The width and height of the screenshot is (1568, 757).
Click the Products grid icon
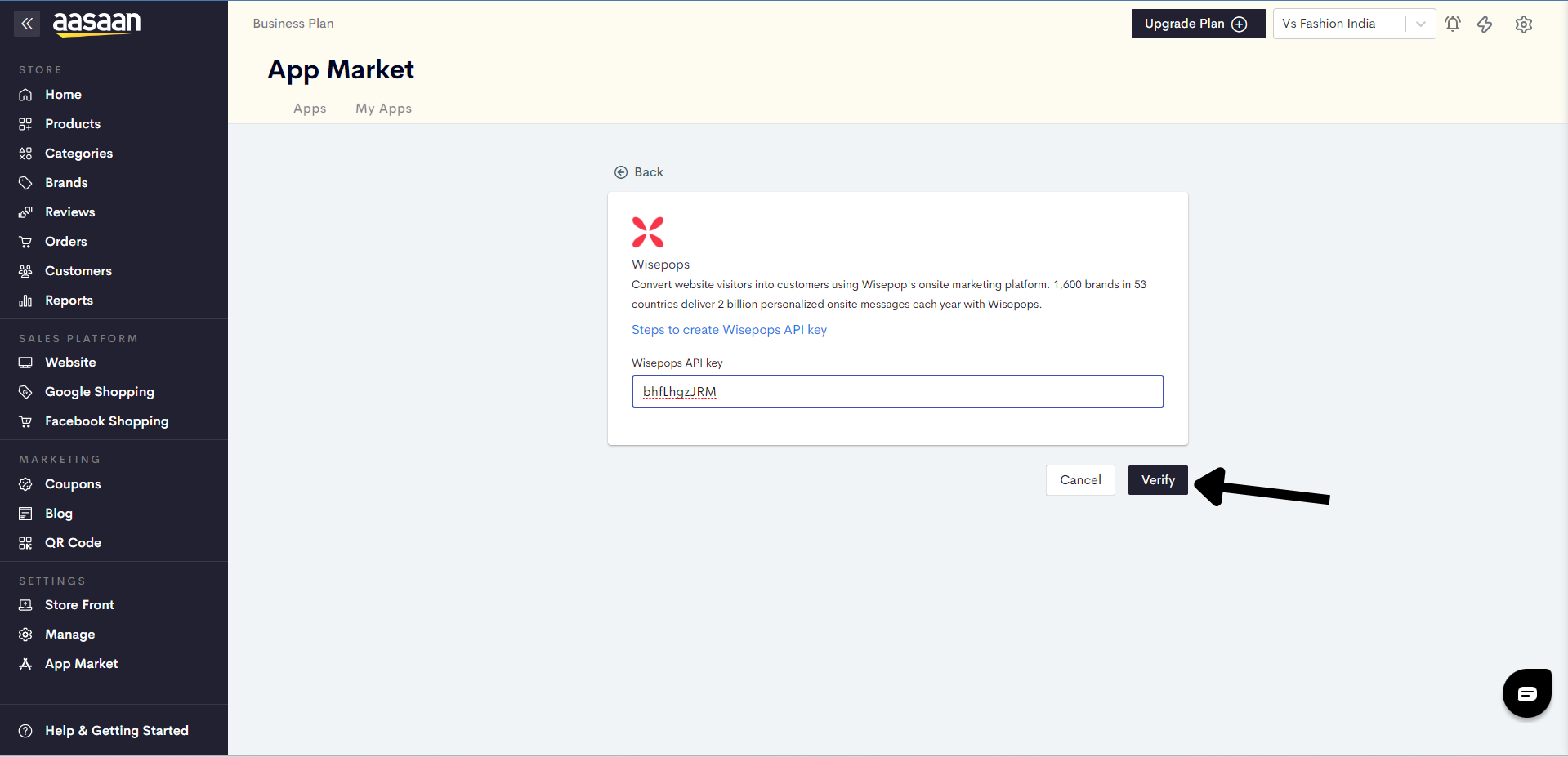tap(25, 124)
